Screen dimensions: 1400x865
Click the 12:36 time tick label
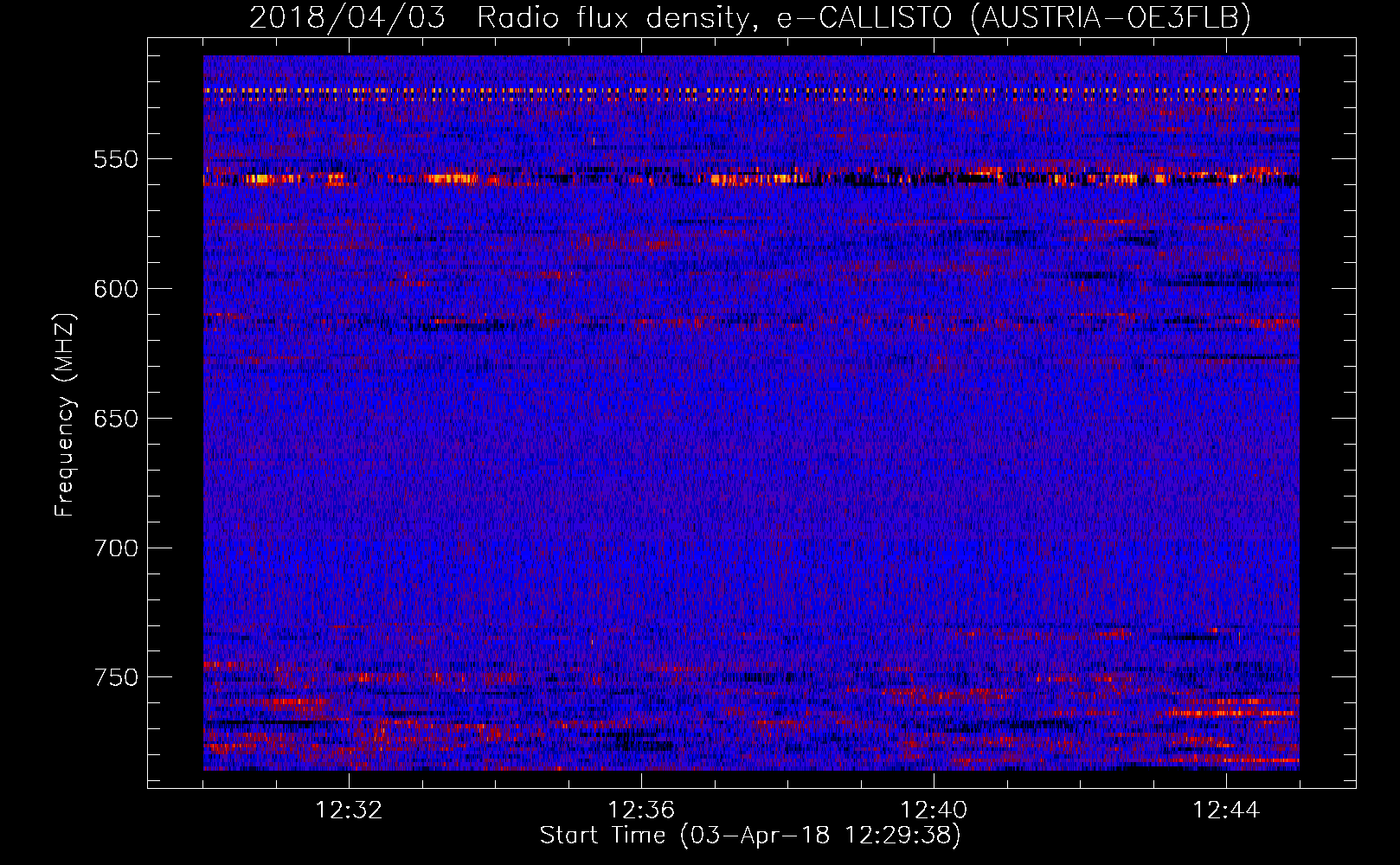tap(641, 811)
